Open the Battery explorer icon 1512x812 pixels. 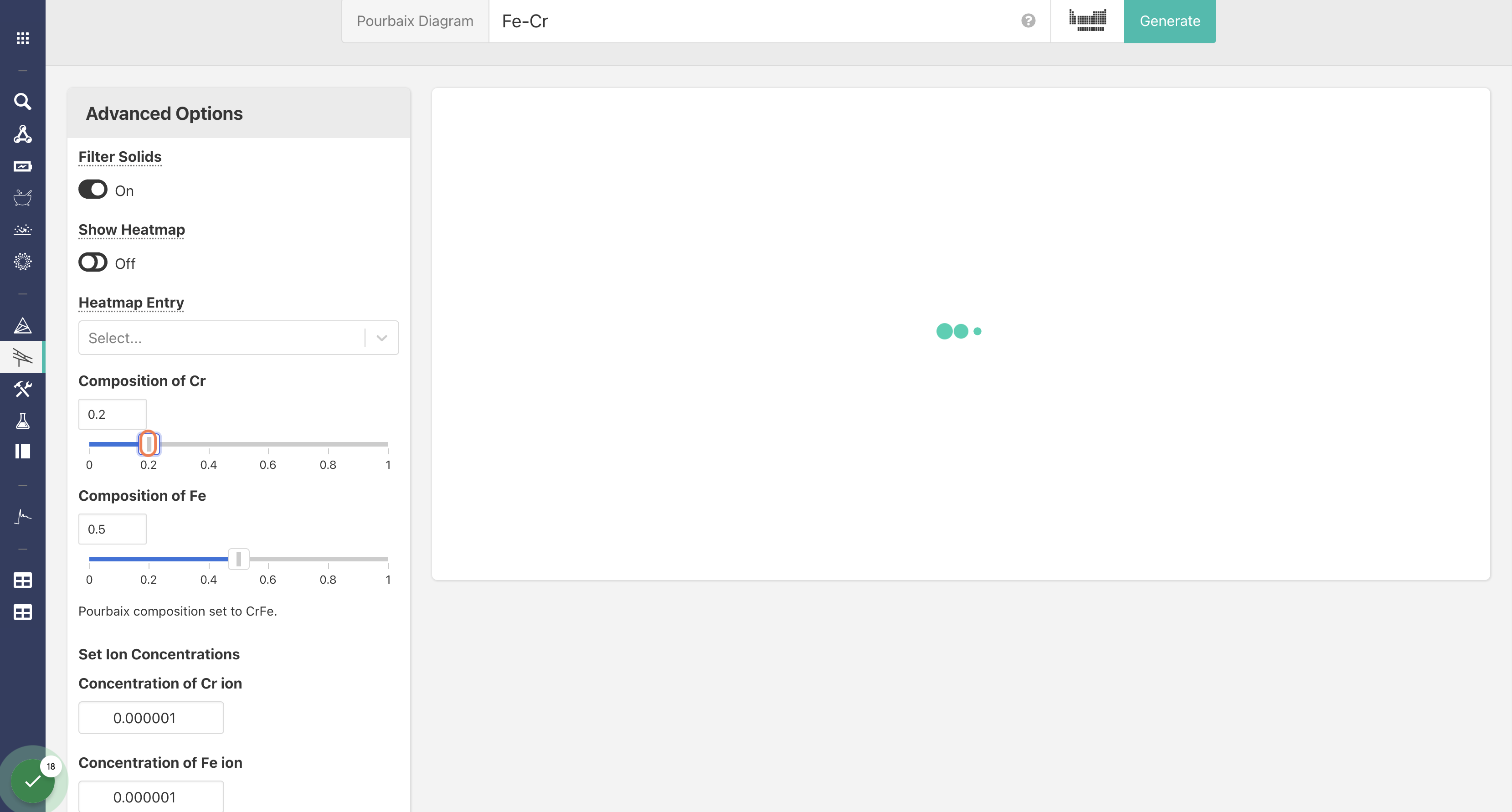[x=22, y=166]
